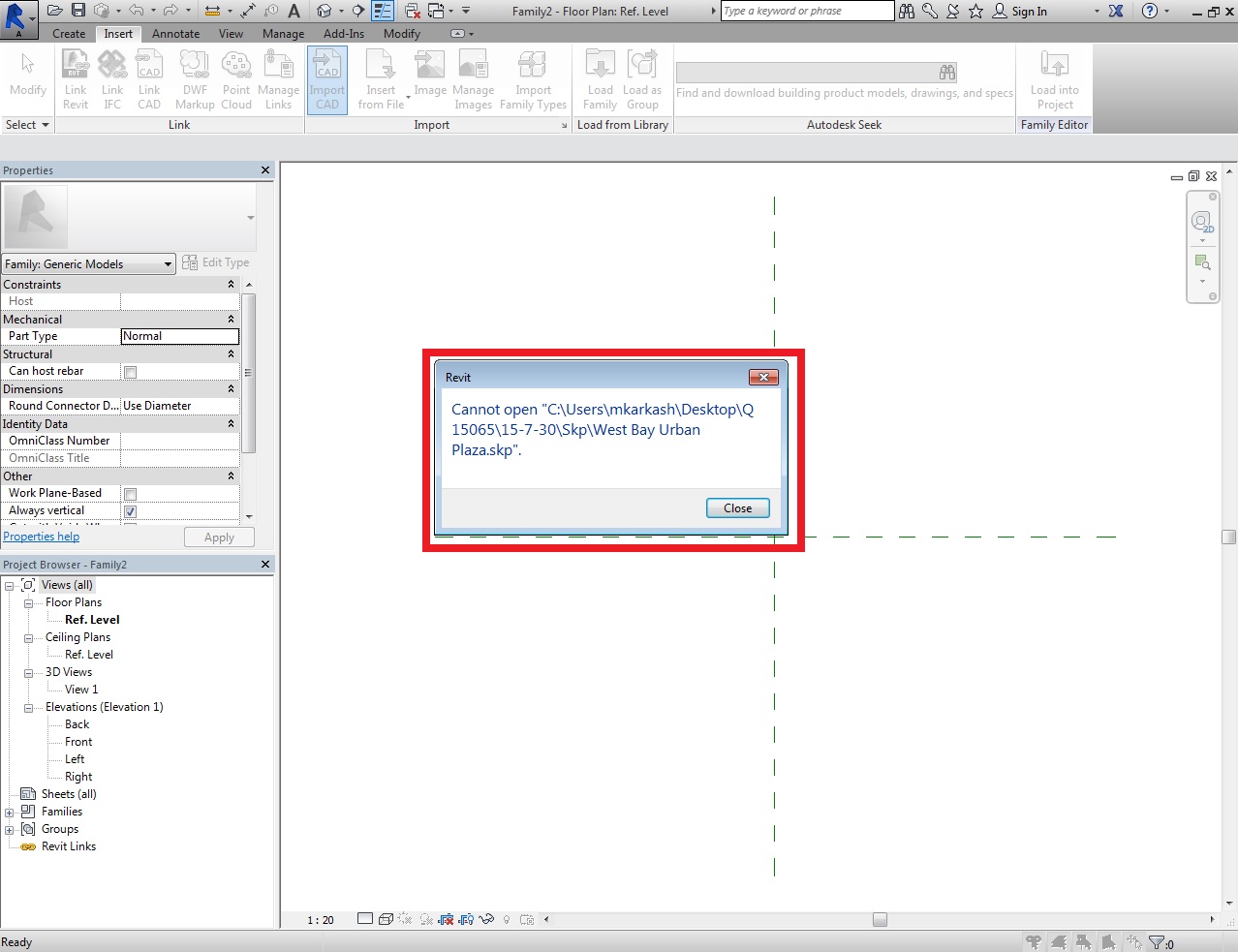Collapse the Floor Plans tree branch

(x=27, y=601)
